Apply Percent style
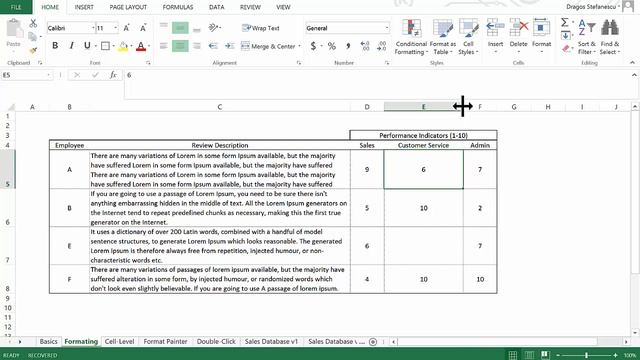Image resolution: width=640 pixels, height=360 pixels. click(x=332, y=46)
